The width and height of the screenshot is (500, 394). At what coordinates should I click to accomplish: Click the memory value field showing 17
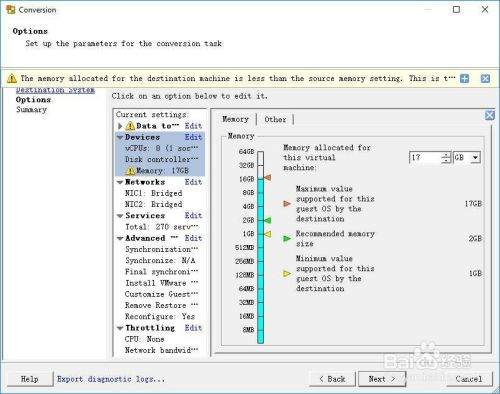pyautogui.click(x=426, y=157)
